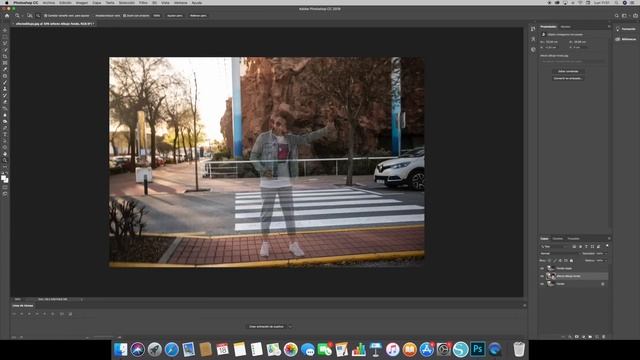This screenshot has width=640, height=360.
Task: Select the Rectangular Marquee tool
Action: (5, 37)
